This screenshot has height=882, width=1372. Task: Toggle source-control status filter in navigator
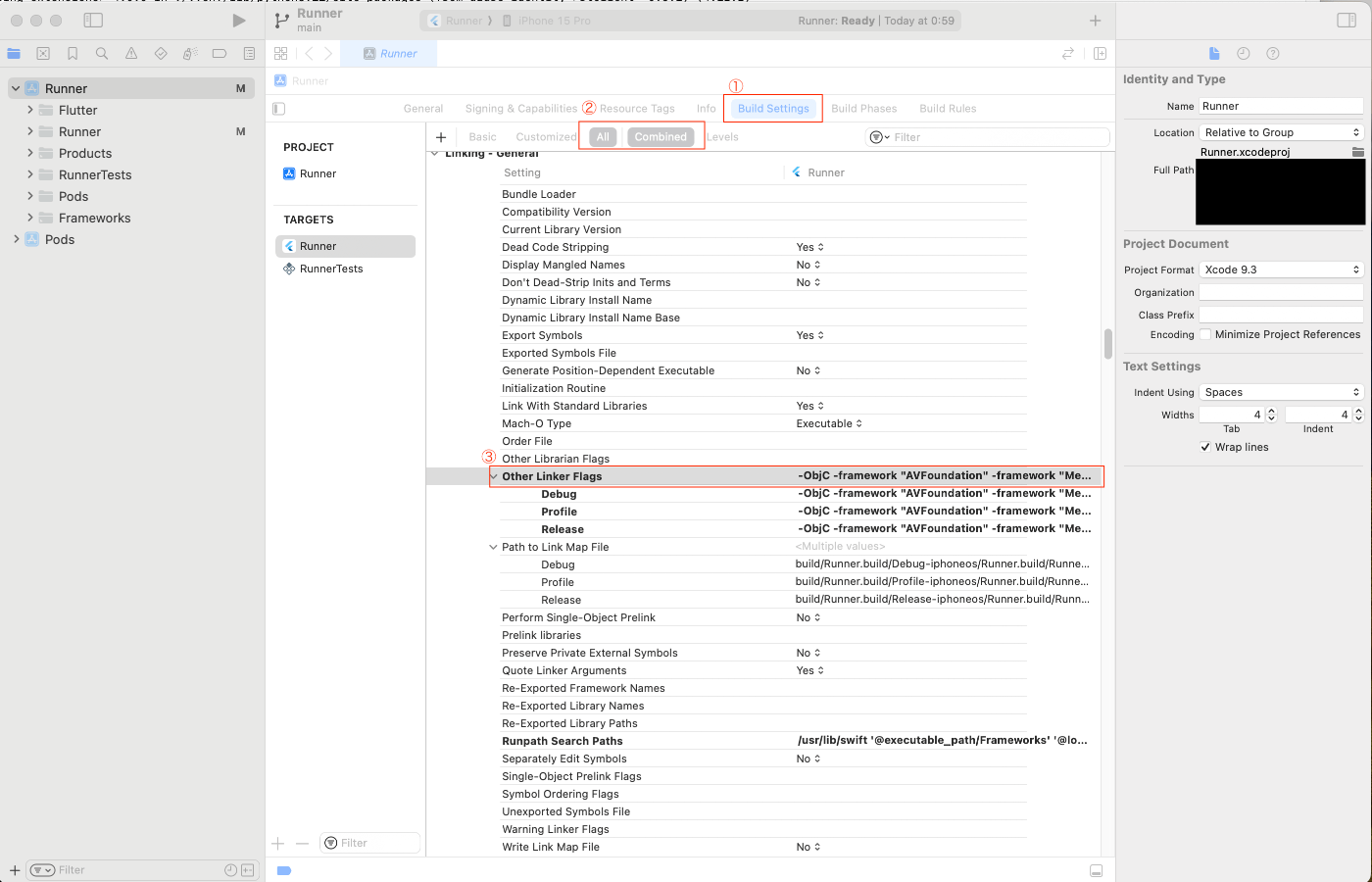247,870
